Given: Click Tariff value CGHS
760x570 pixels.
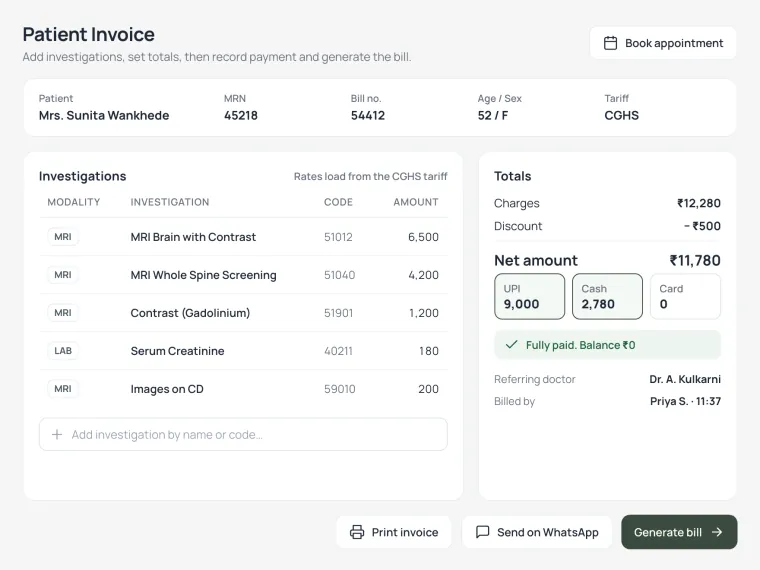Looking at the screenshot, I should click(621, 115).
